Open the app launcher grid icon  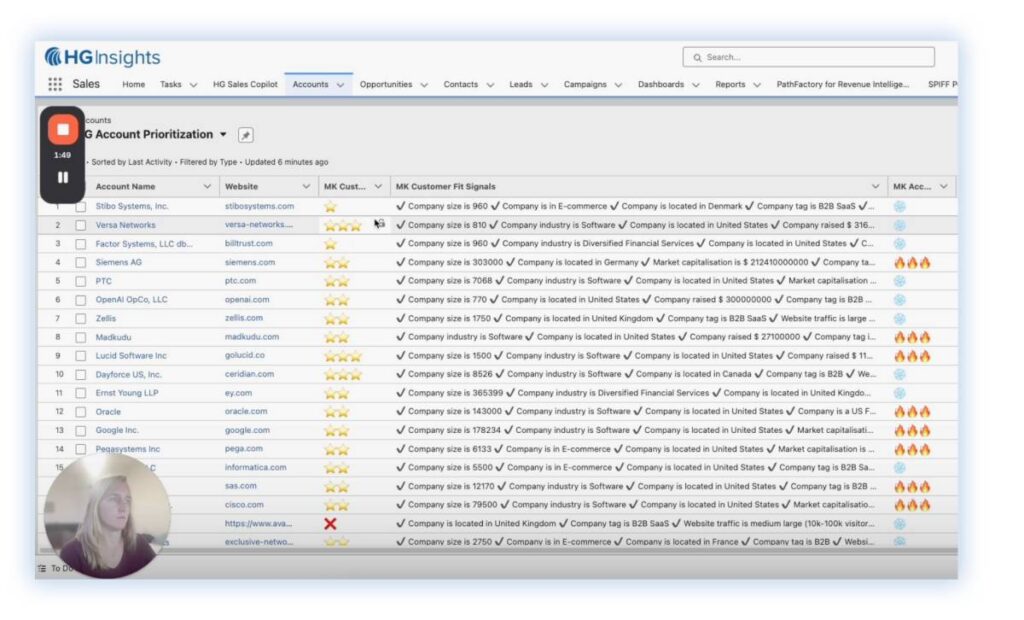(x=55, y=84)
